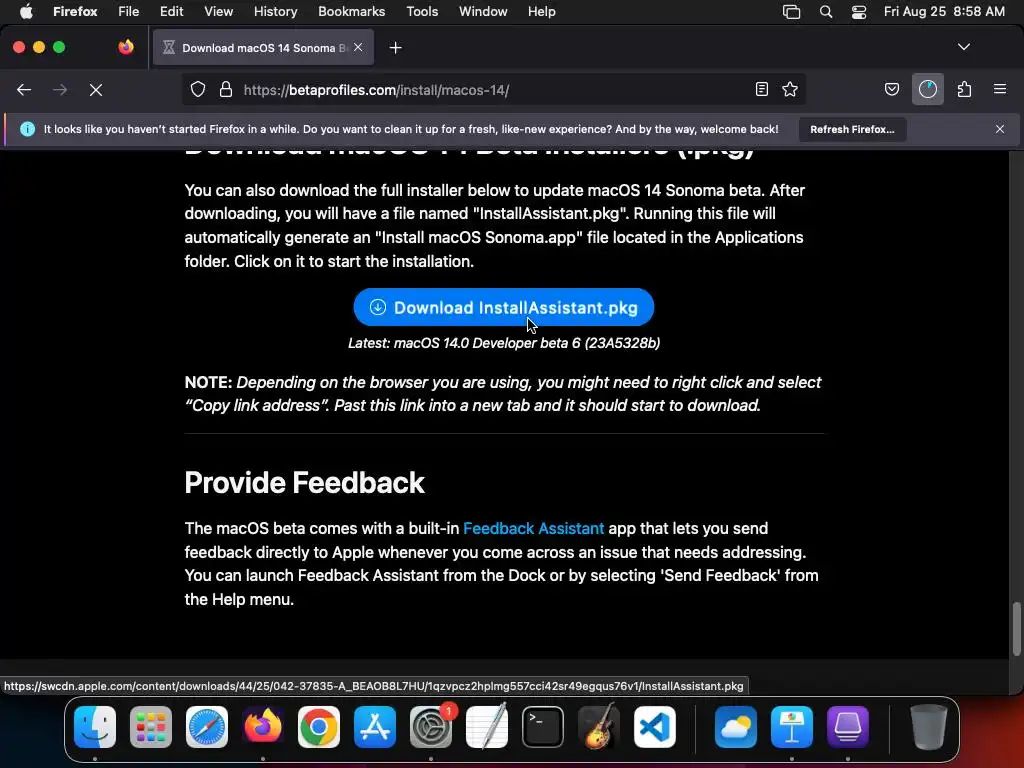The image size is (1024, 768).
Task: Click the date and time clock
Action: (x=944, y=11)
